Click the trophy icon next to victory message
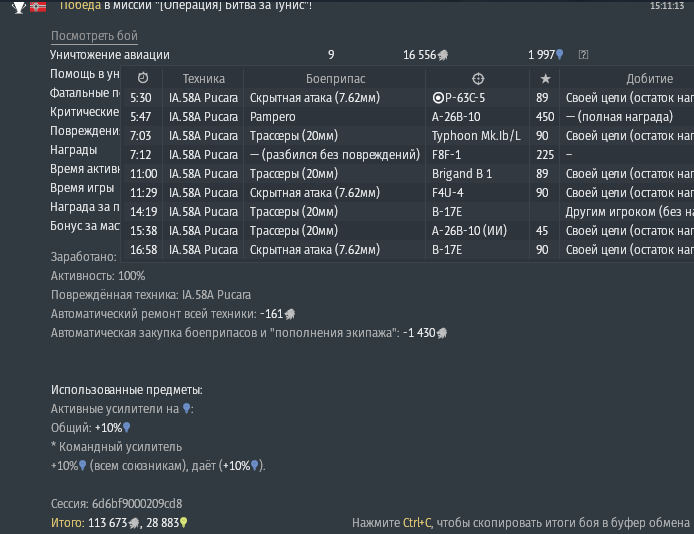Screen dimensions: 694x534 click(x=19, y=8)
